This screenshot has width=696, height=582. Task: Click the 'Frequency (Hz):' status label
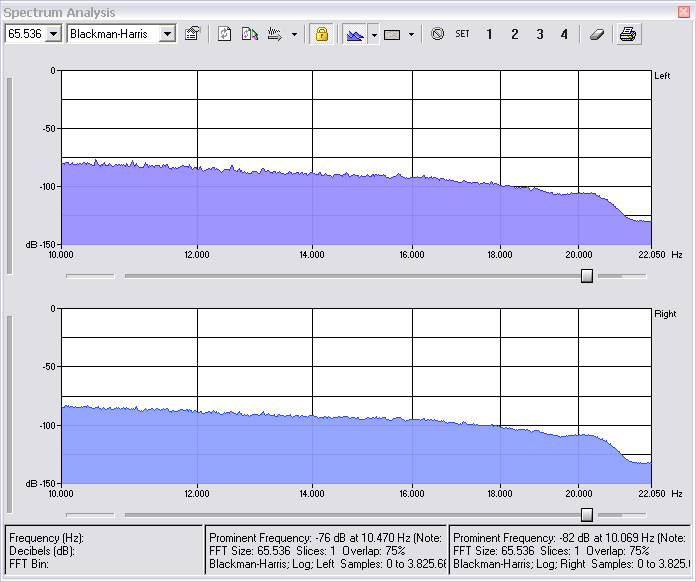(x=46, y=538)
